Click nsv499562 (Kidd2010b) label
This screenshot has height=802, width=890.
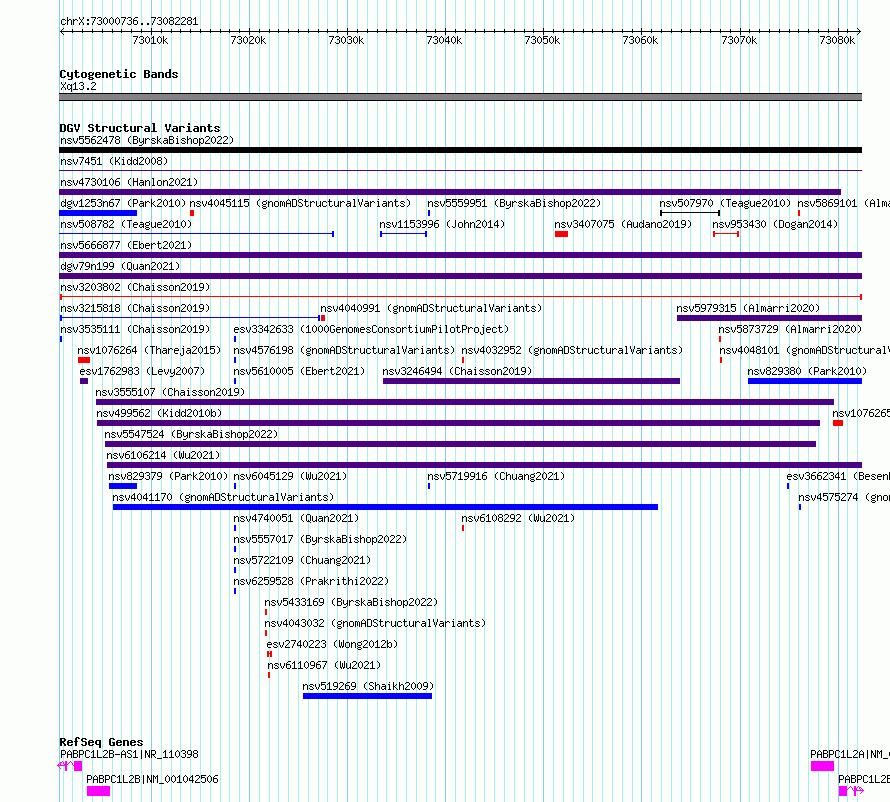(x=159, y=413)
